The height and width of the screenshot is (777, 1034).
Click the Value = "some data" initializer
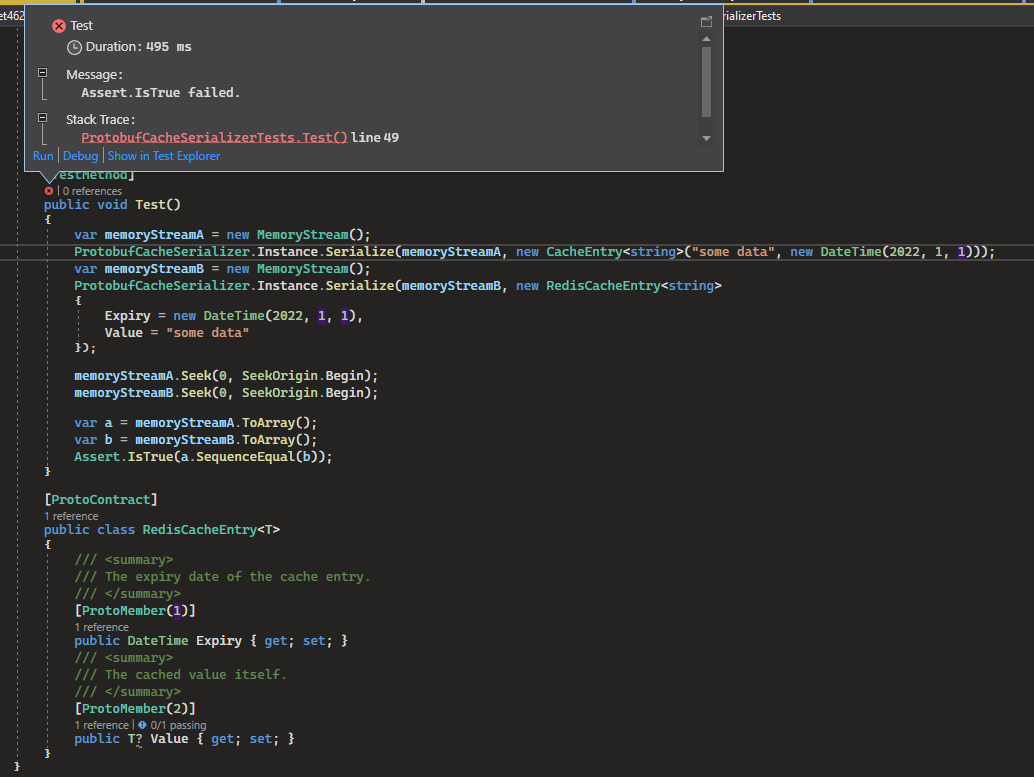(x=176, y=333)
